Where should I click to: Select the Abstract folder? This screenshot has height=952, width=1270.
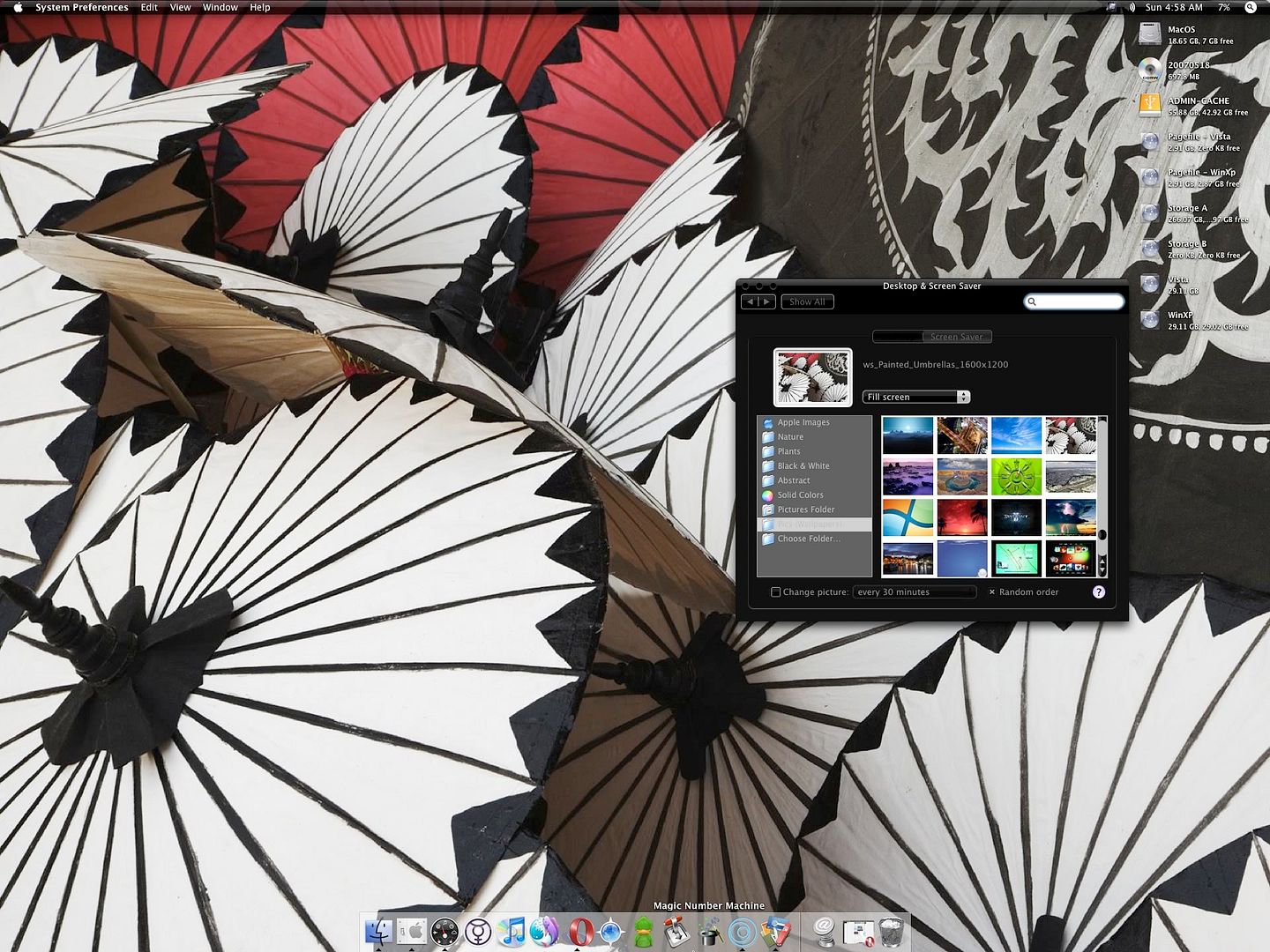[x=814, y=480]
